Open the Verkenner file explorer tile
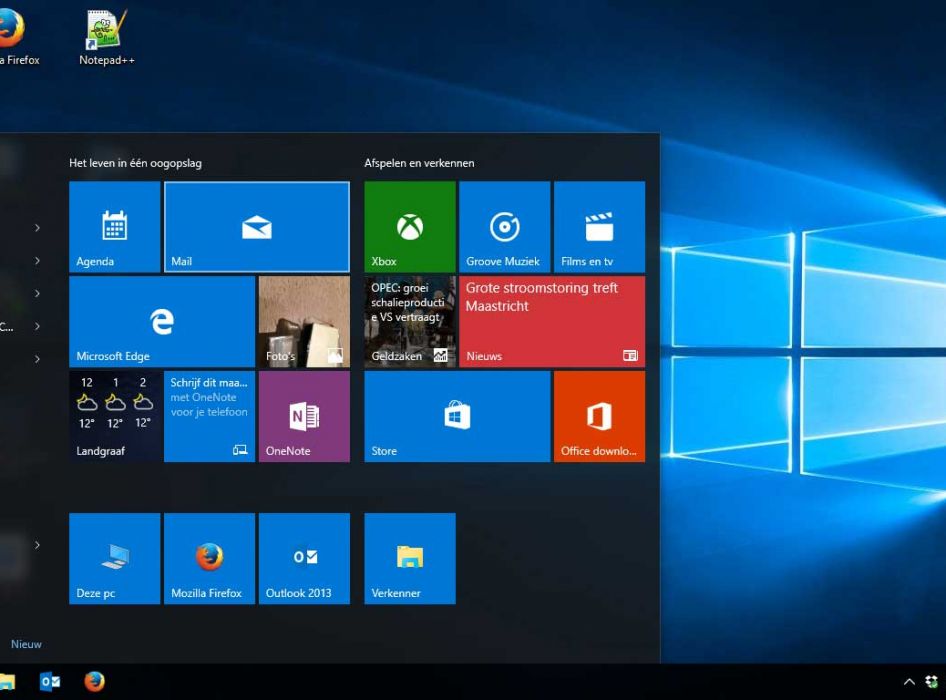 click(410, 558)
